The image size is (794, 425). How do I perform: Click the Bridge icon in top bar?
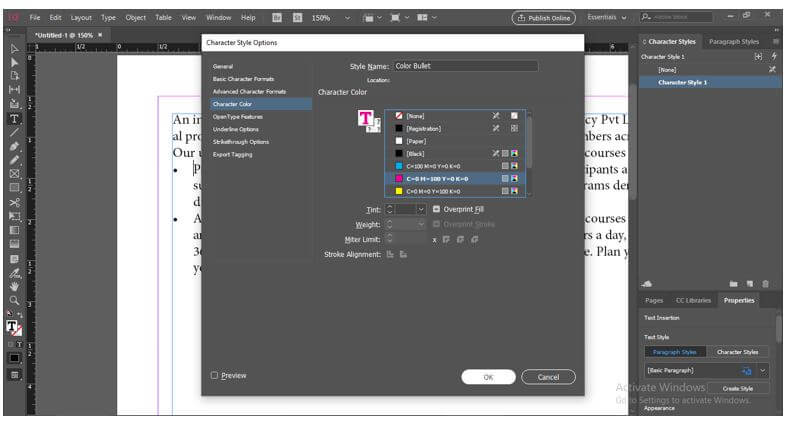tap(277, 18)
